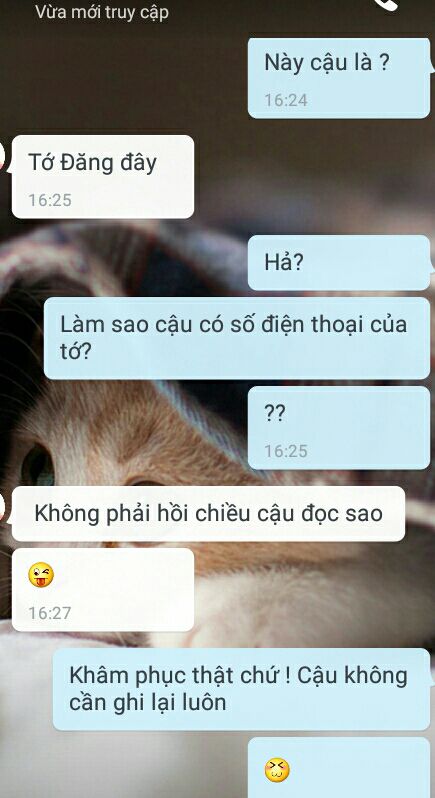Tap the white bubble containing the winking emoji
The height and width of the screenshot is (798, 435).
(103, 590)
